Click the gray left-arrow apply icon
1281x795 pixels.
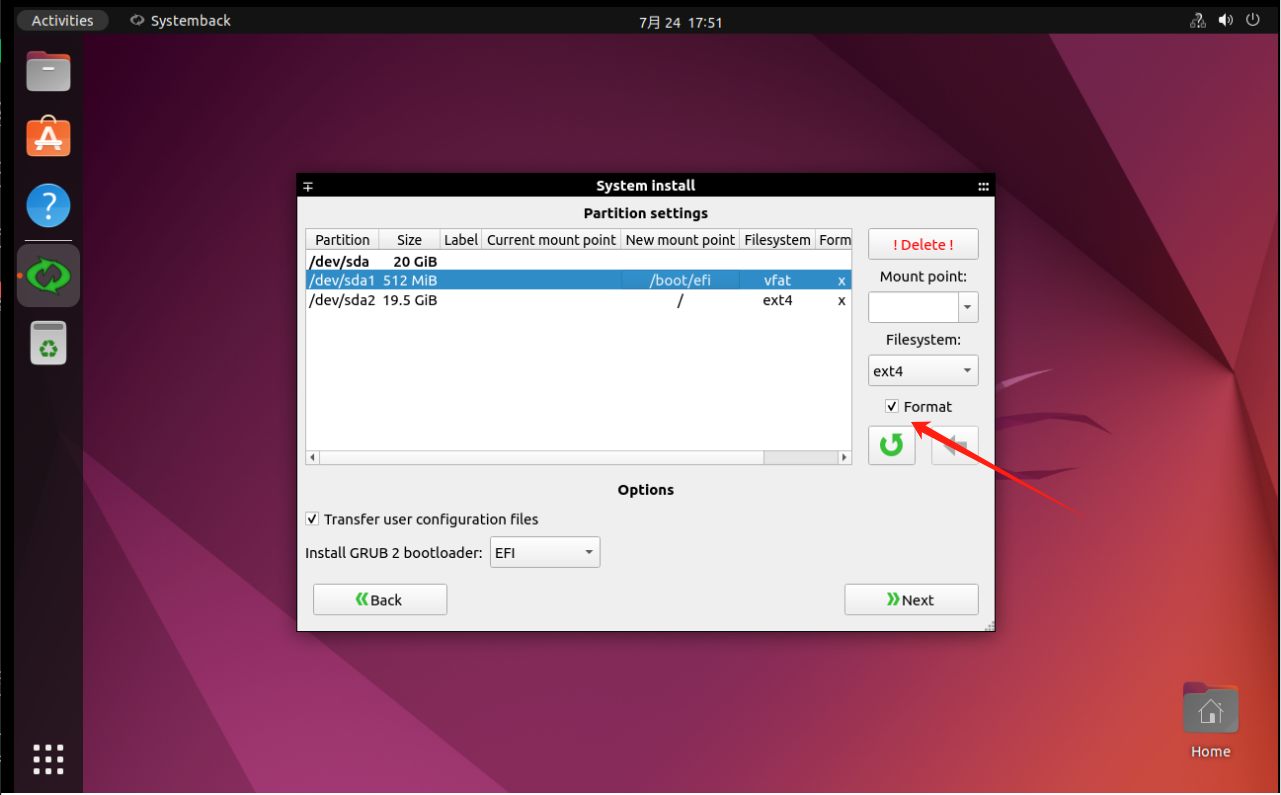click(954, 445)
